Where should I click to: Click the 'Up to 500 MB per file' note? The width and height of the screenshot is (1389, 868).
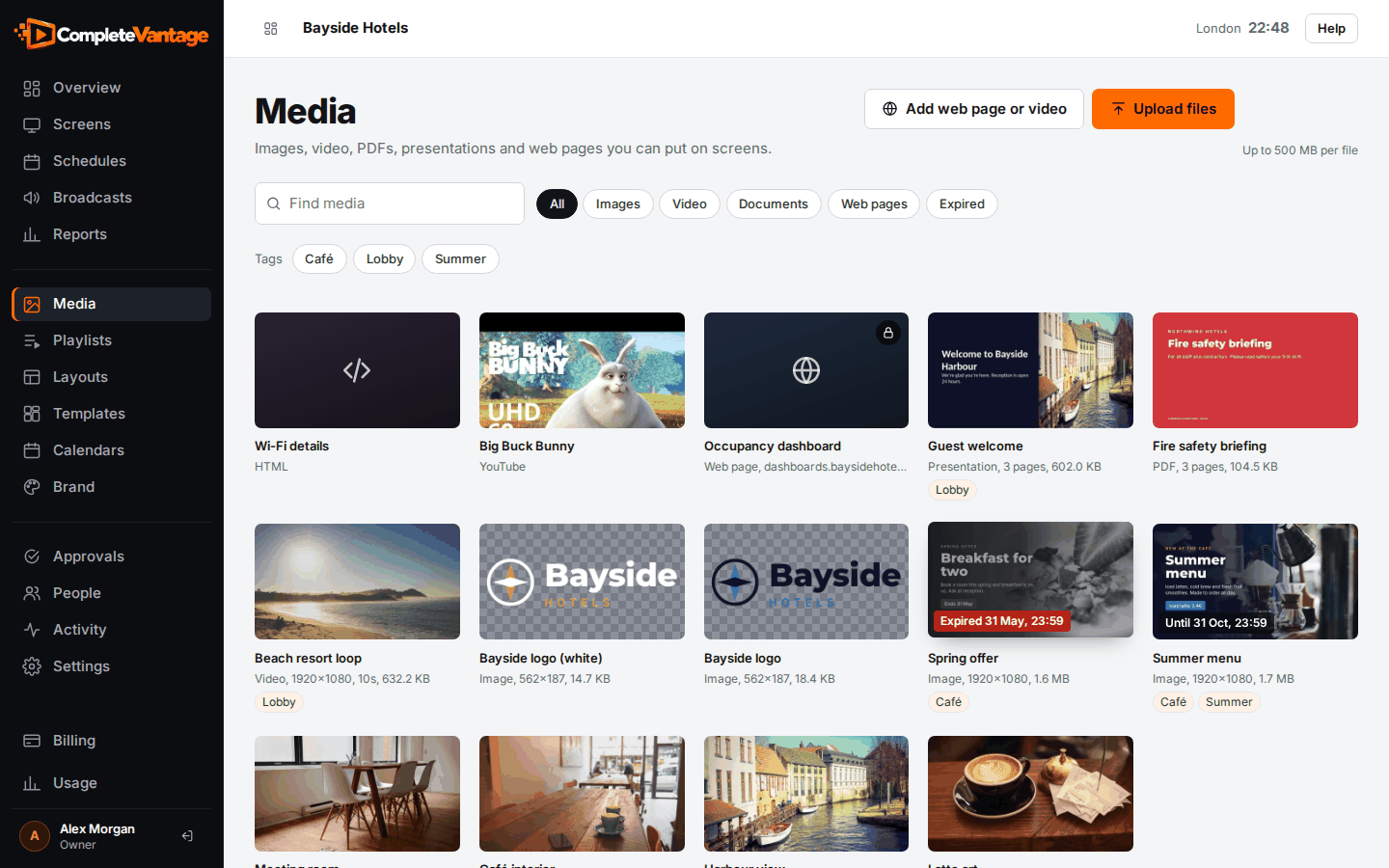[x=1300, y=150]
